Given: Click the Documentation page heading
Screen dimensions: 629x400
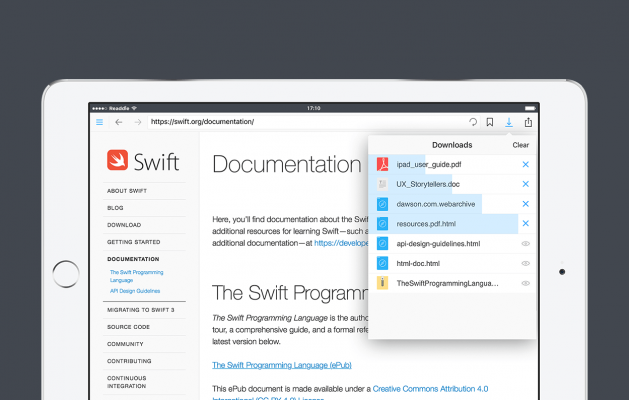Looking at the screenshot, I should [287, 164].
